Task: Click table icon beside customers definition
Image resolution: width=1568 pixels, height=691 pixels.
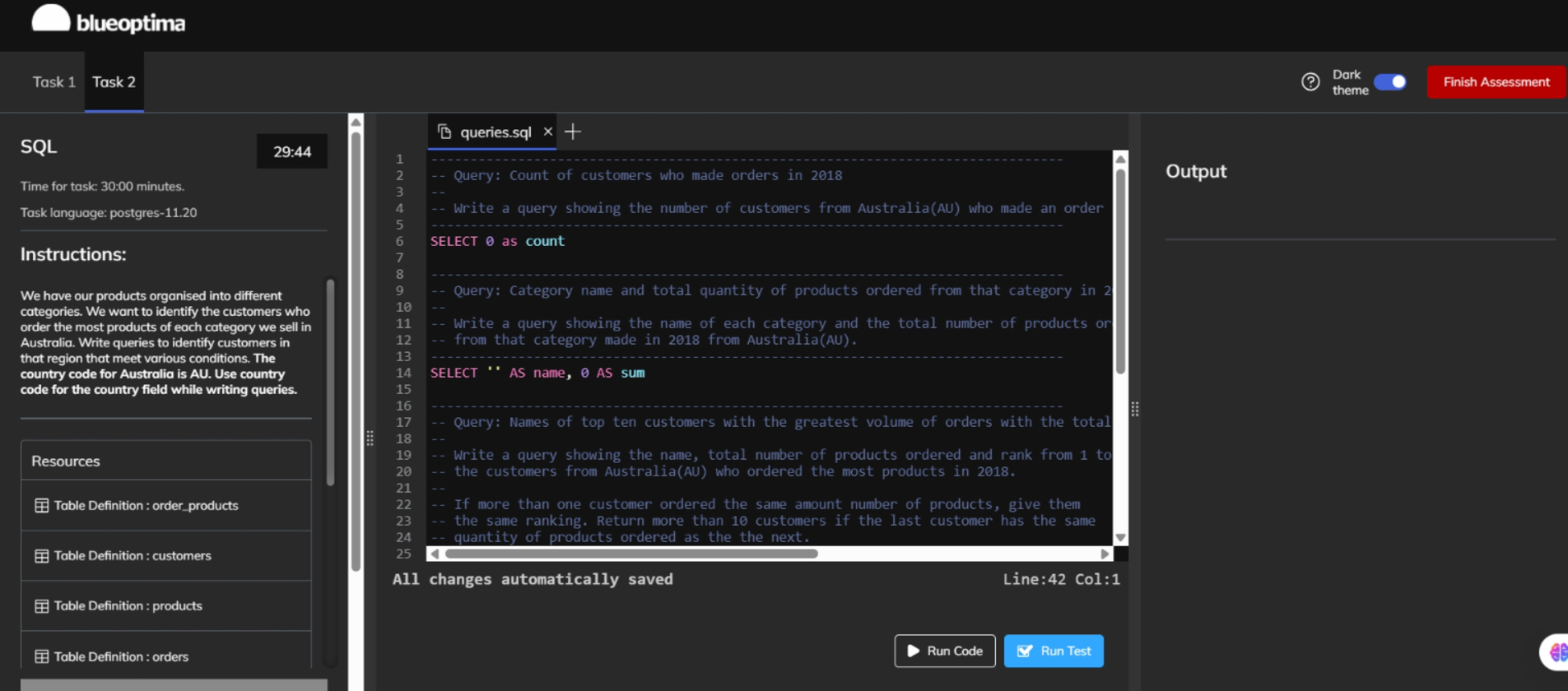Action: (x=41, y=556)
